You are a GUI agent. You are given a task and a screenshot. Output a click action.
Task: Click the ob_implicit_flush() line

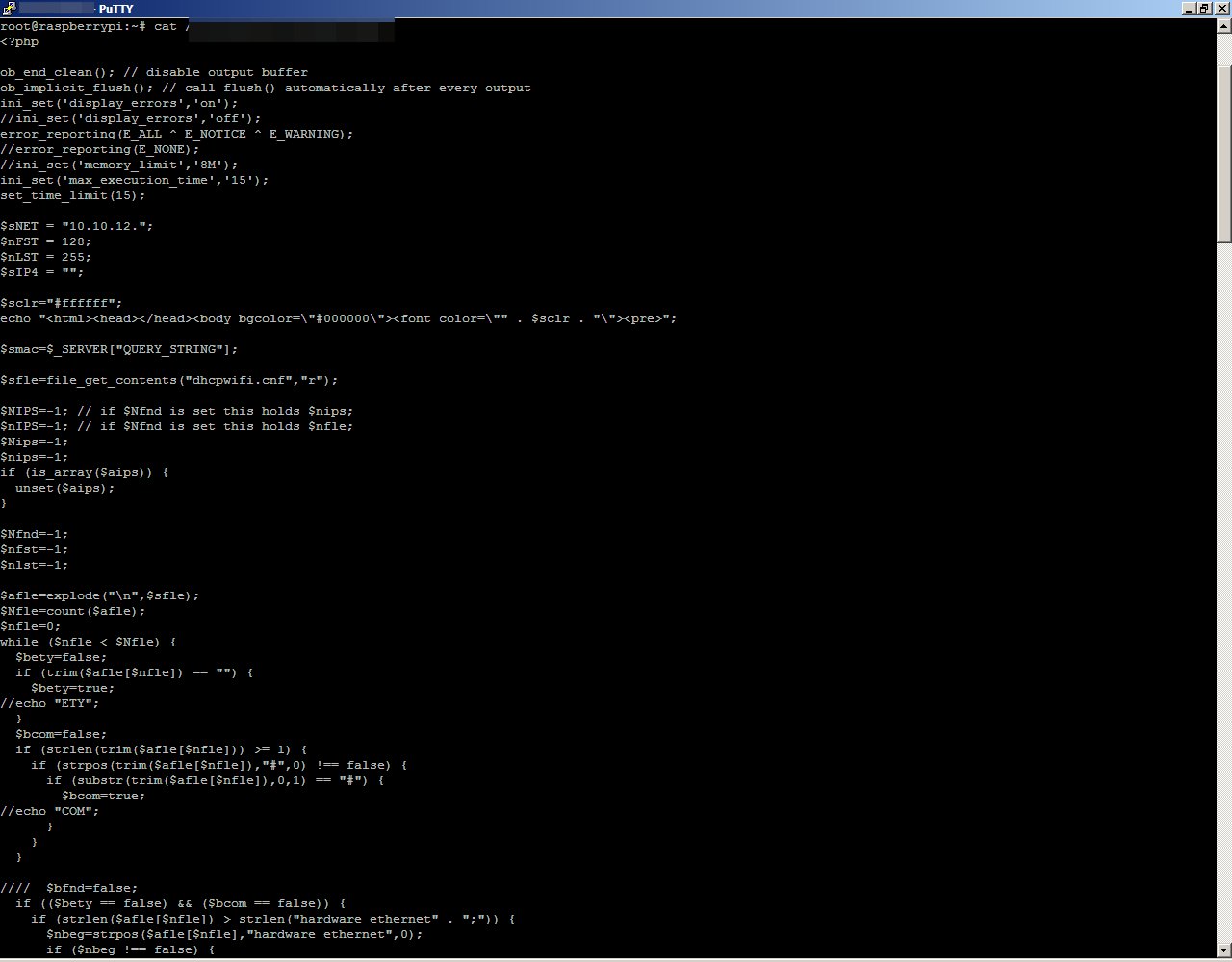[266, 88]
